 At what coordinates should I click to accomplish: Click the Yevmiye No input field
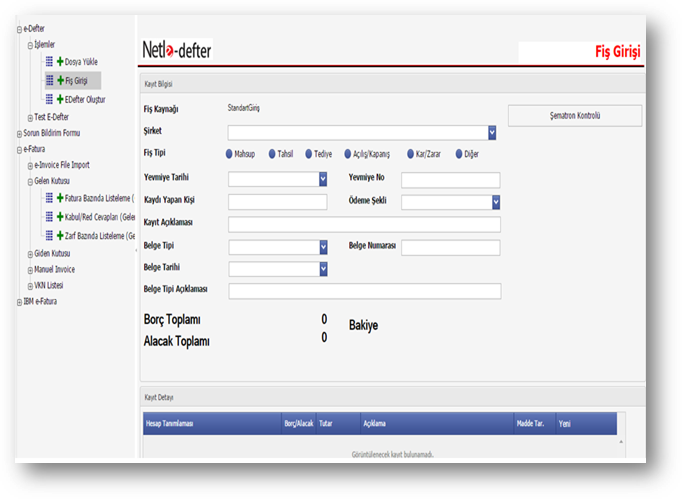tap(451, 180)
